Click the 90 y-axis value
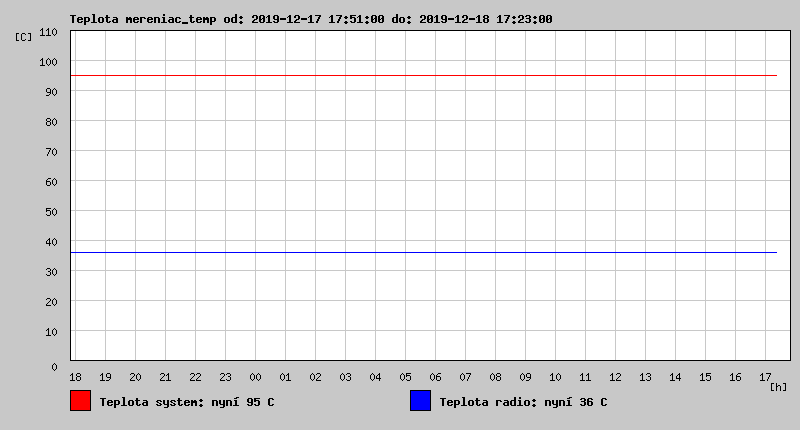Viewport: 800px width, 430px height. [x=52, y=92]
